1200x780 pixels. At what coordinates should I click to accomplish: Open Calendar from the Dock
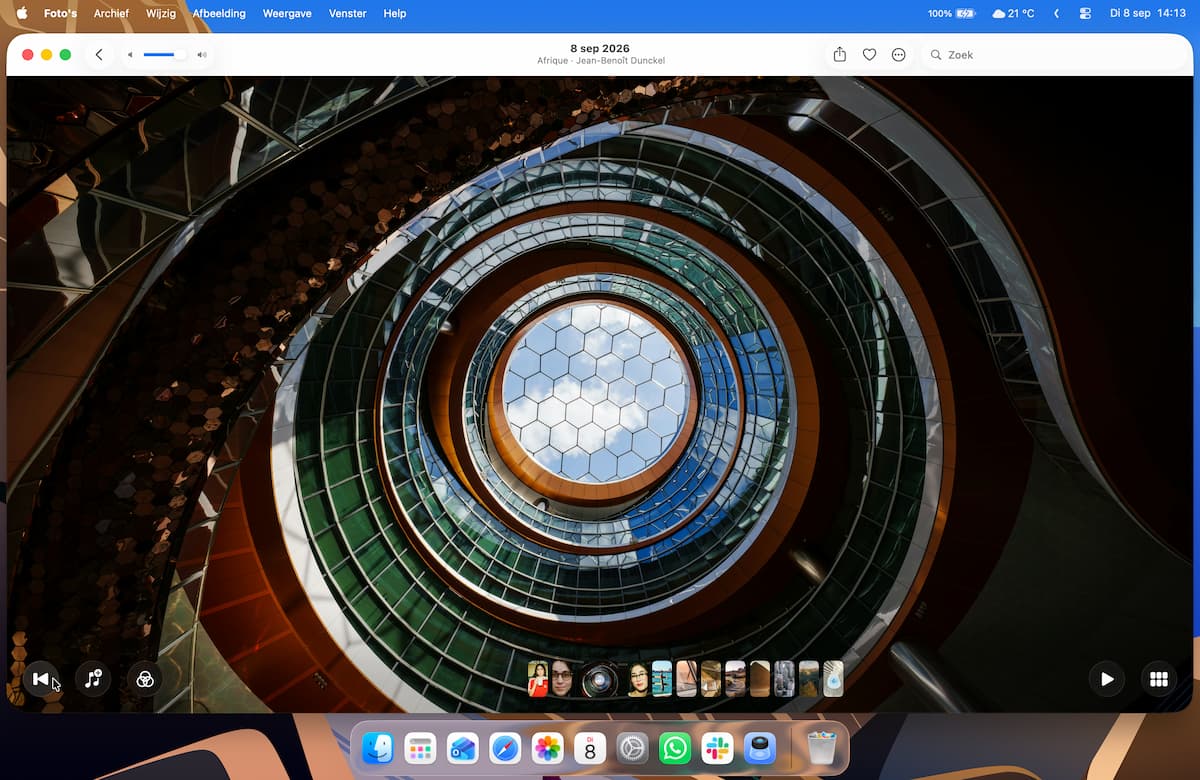point(590,748)
